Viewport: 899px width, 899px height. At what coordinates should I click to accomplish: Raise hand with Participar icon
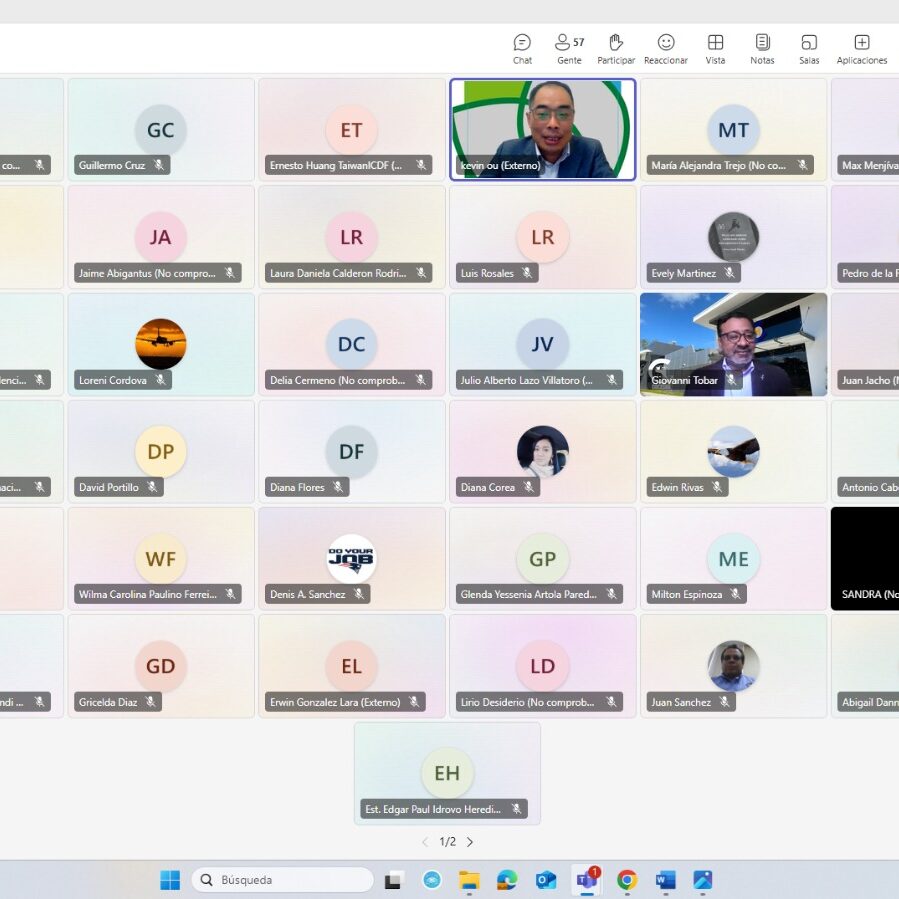[616, 47]
